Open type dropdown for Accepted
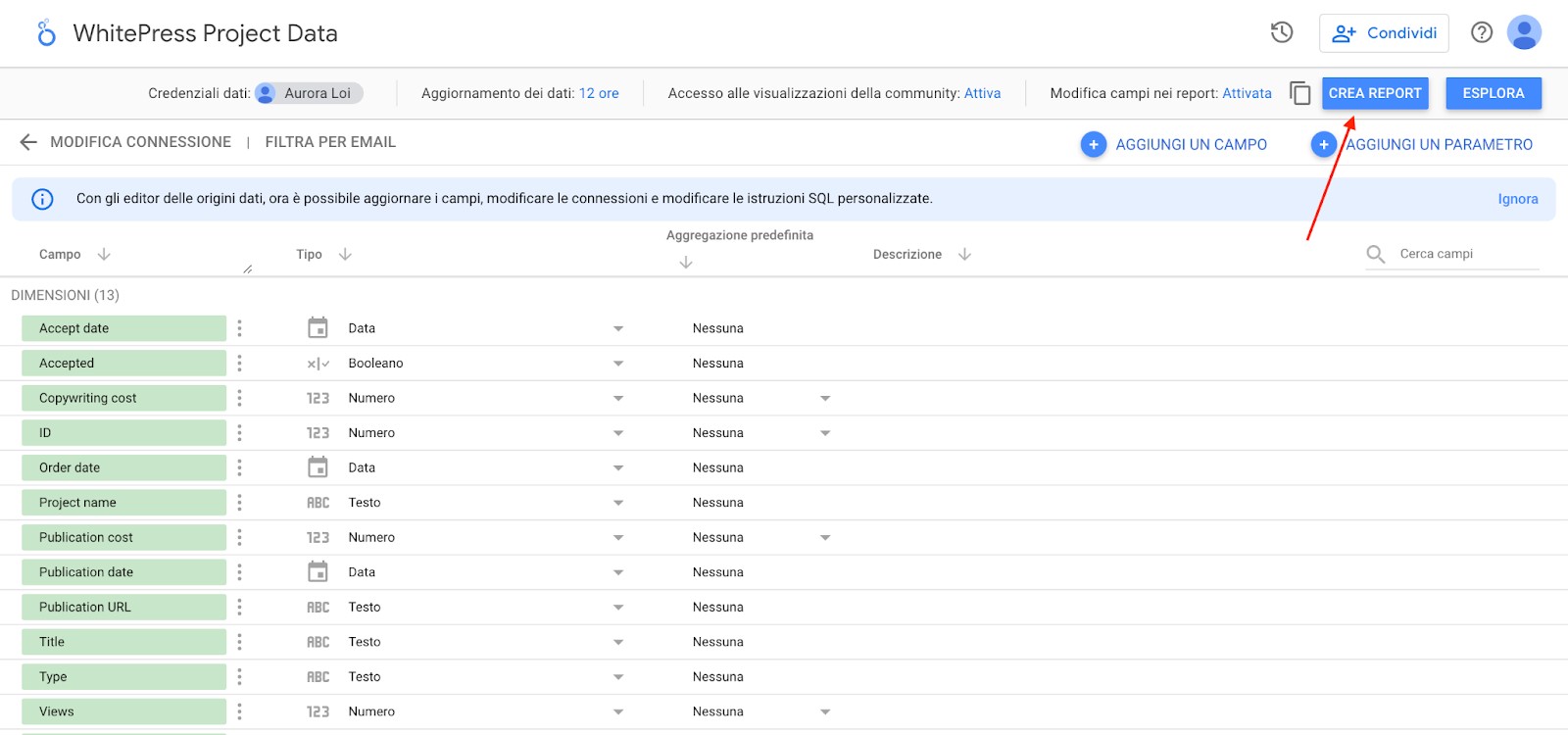 [618, 364]
